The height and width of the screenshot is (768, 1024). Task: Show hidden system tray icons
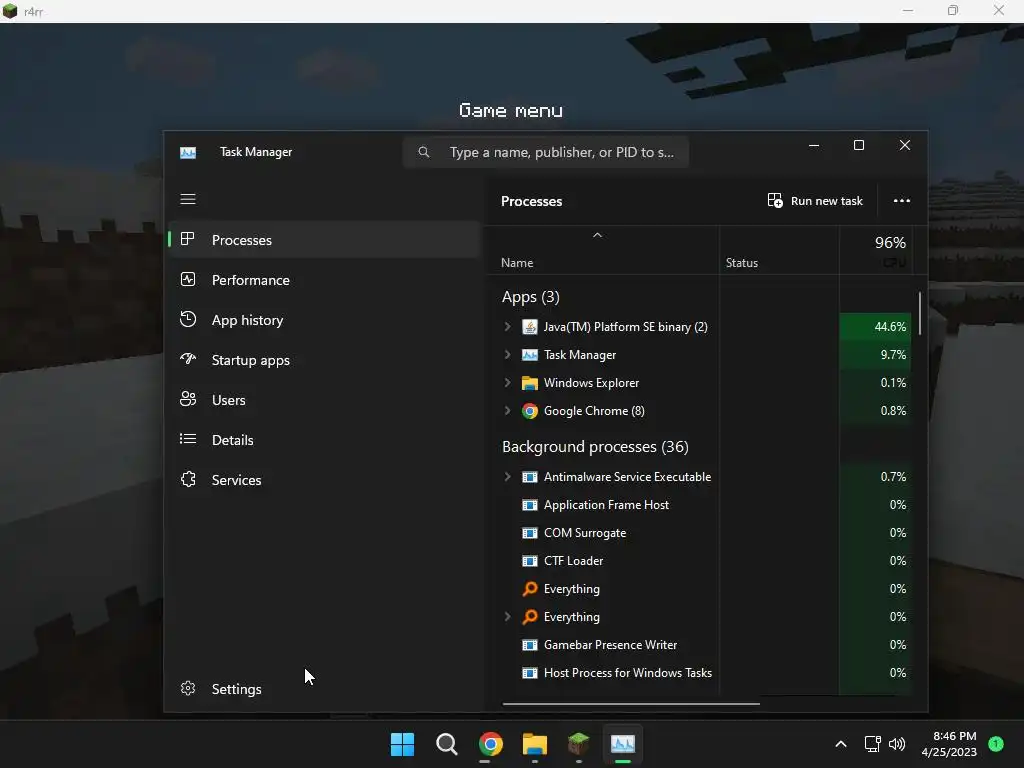841,744
